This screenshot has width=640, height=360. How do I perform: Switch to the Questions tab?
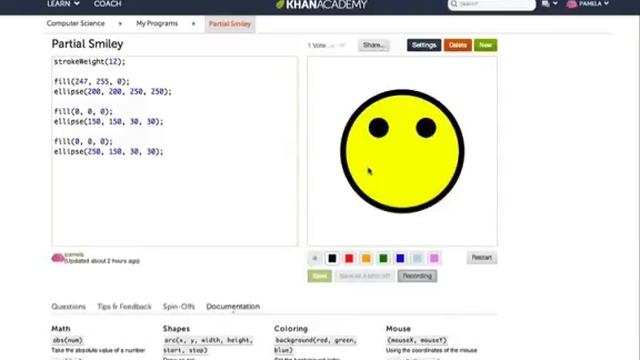[69, 307]
